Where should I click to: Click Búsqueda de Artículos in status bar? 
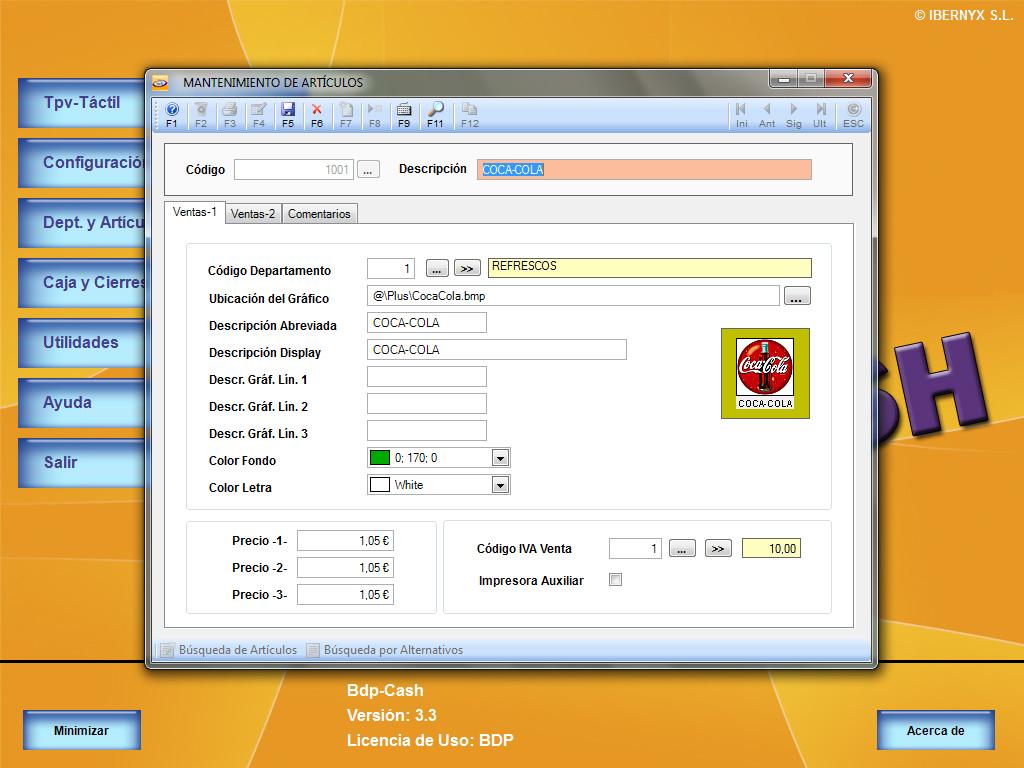pos(229,650)
